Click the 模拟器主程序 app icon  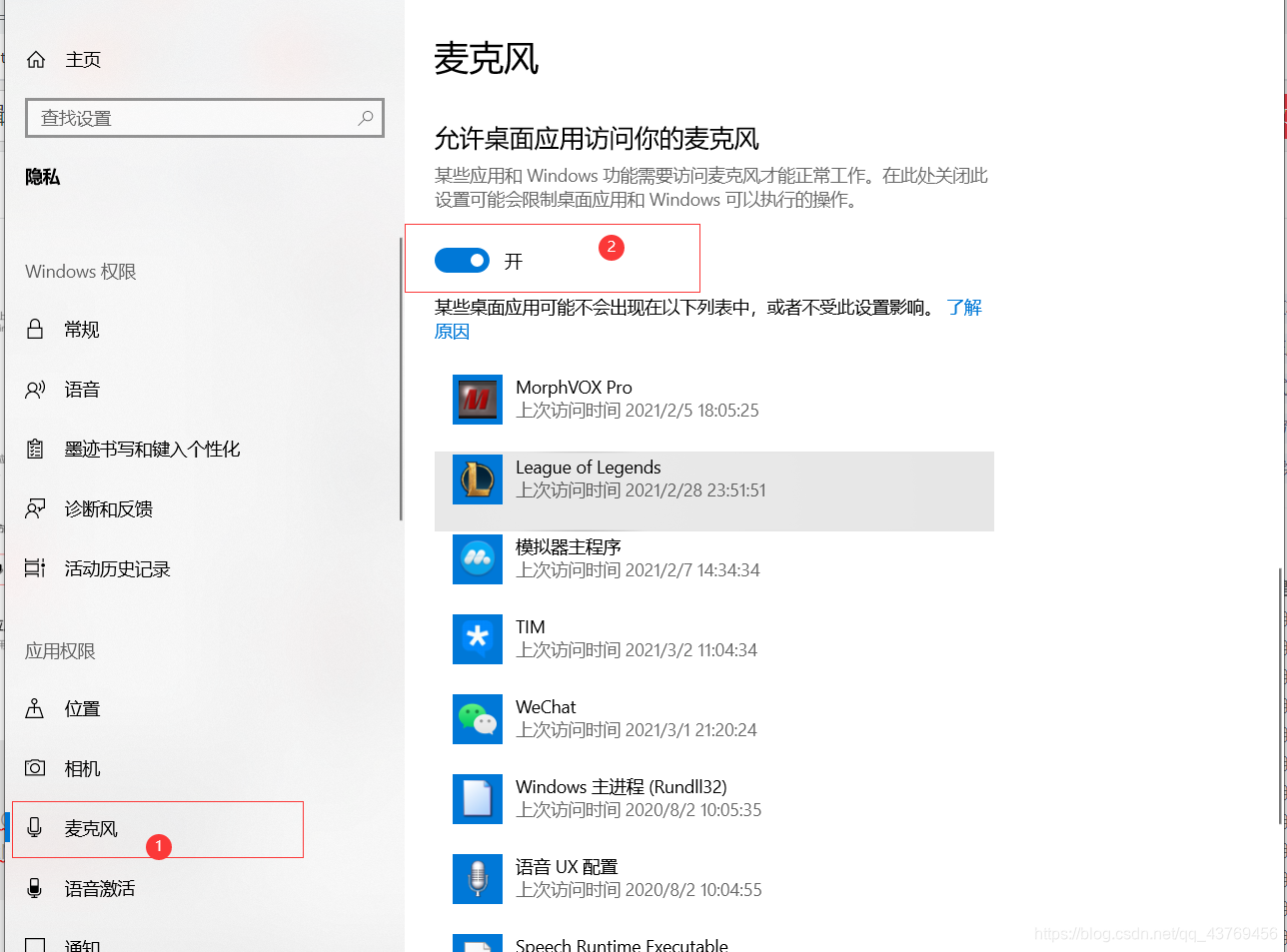point(478,559)
